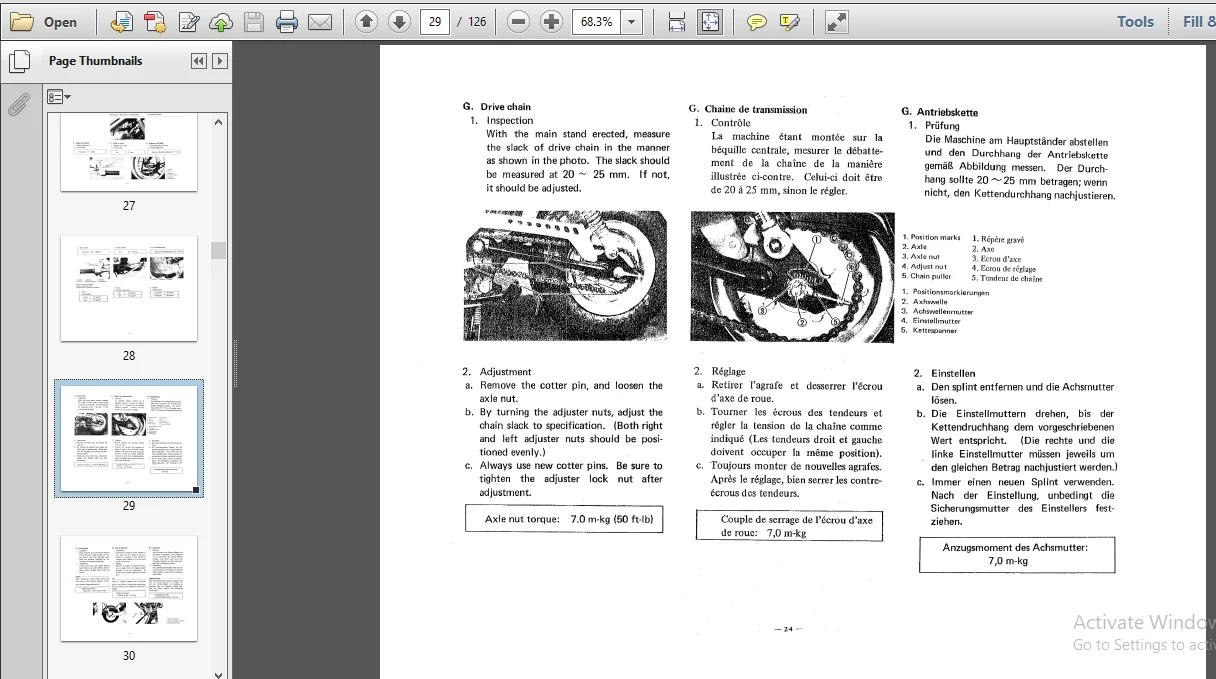Click the 'Anzugsmoment des Achsmutter' box
Image resolution: width=1216 pixels, height=679 pixels.
coord(1017,554)
